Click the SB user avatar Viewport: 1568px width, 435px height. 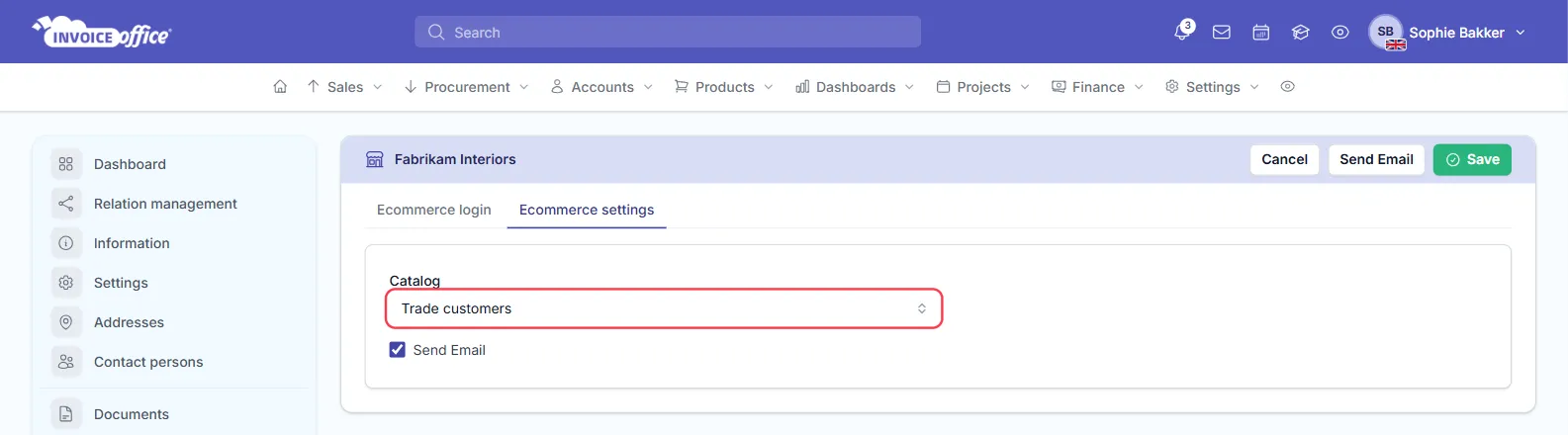pyautogui.click(x=1386, y=32)
